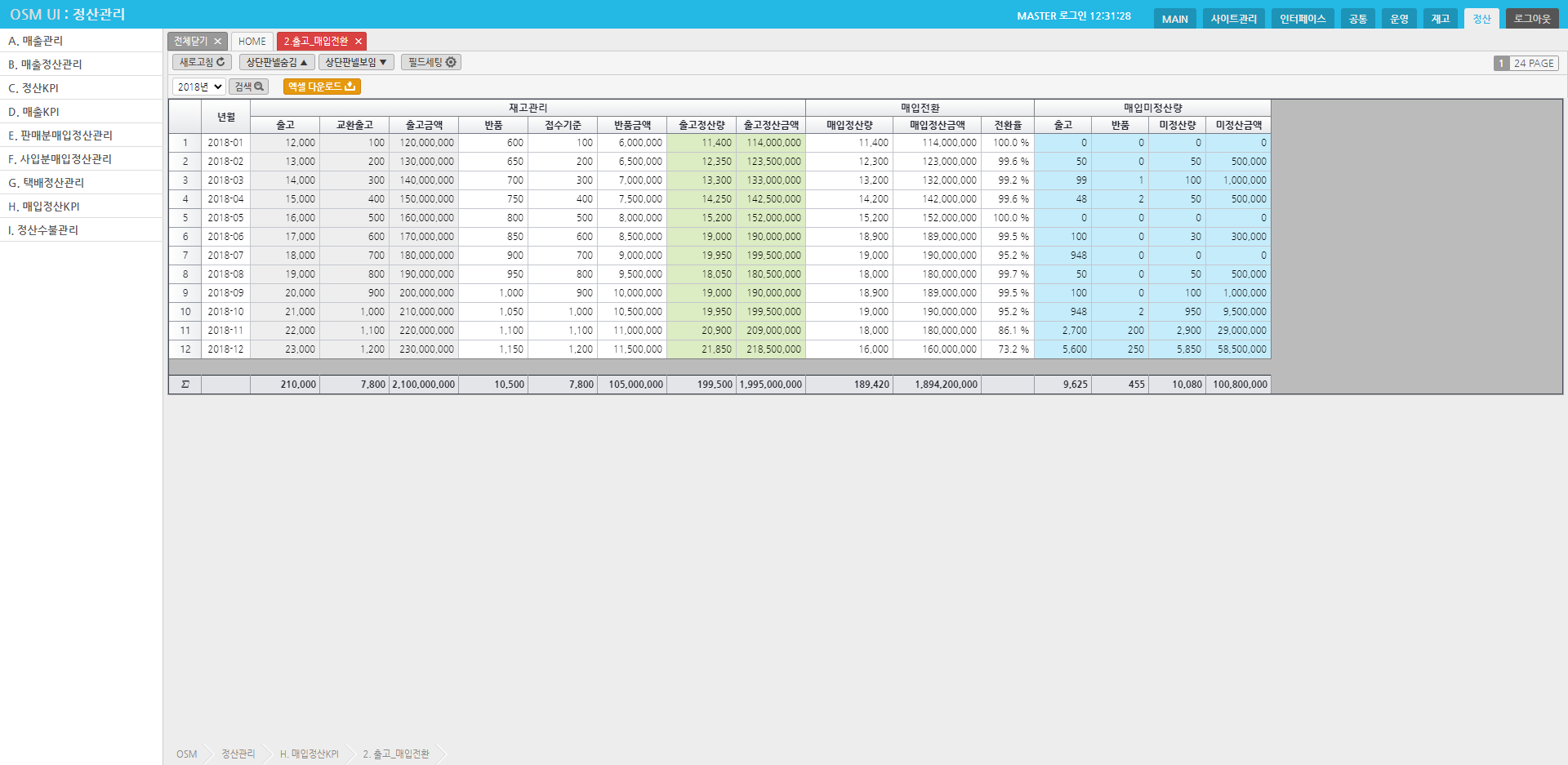Show the top panel via 상단판넬보임
The width and height of the screenshot is (1568, 765).
click(x=356, y=62)
